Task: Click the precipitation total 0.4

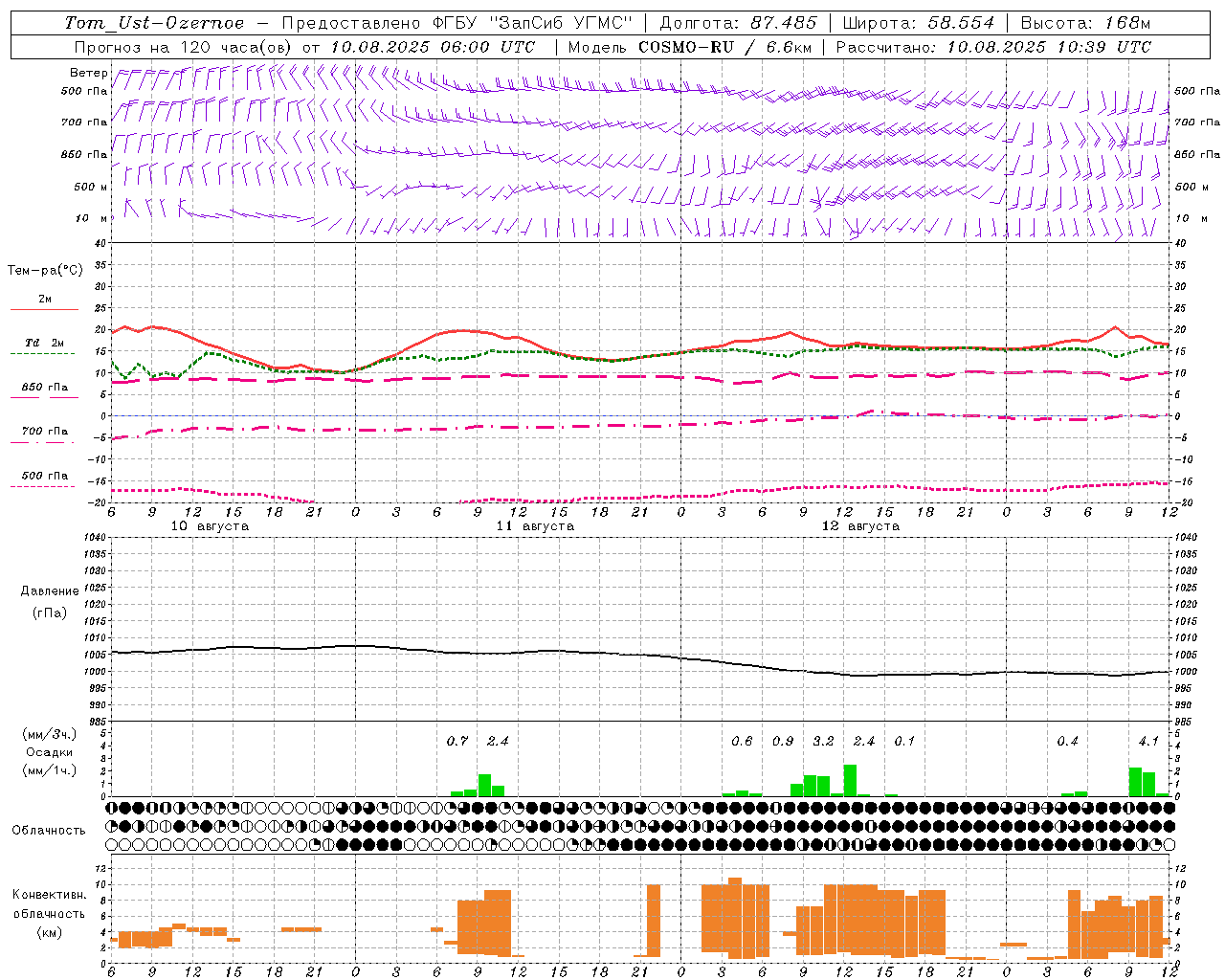Action: click(1067, 742)
